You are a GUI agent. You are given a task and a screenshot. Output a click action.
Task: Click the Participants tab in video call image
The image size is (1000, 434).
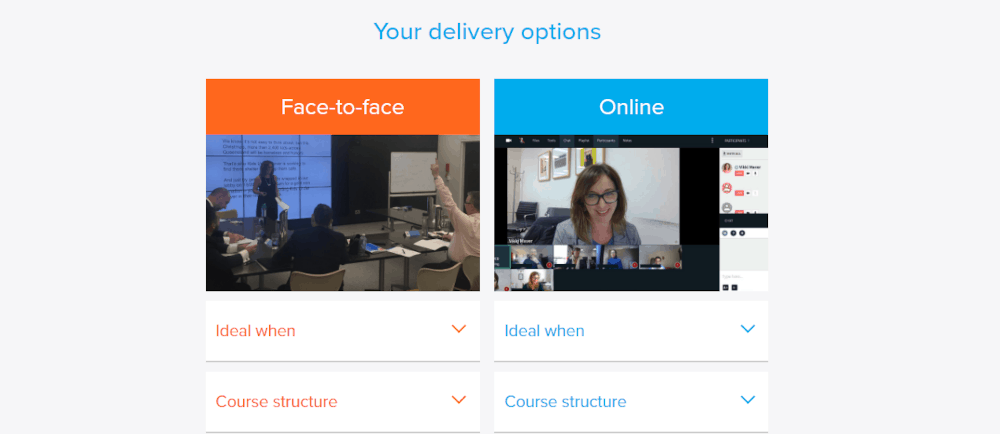pyautogui.click(x=605, y=140)
